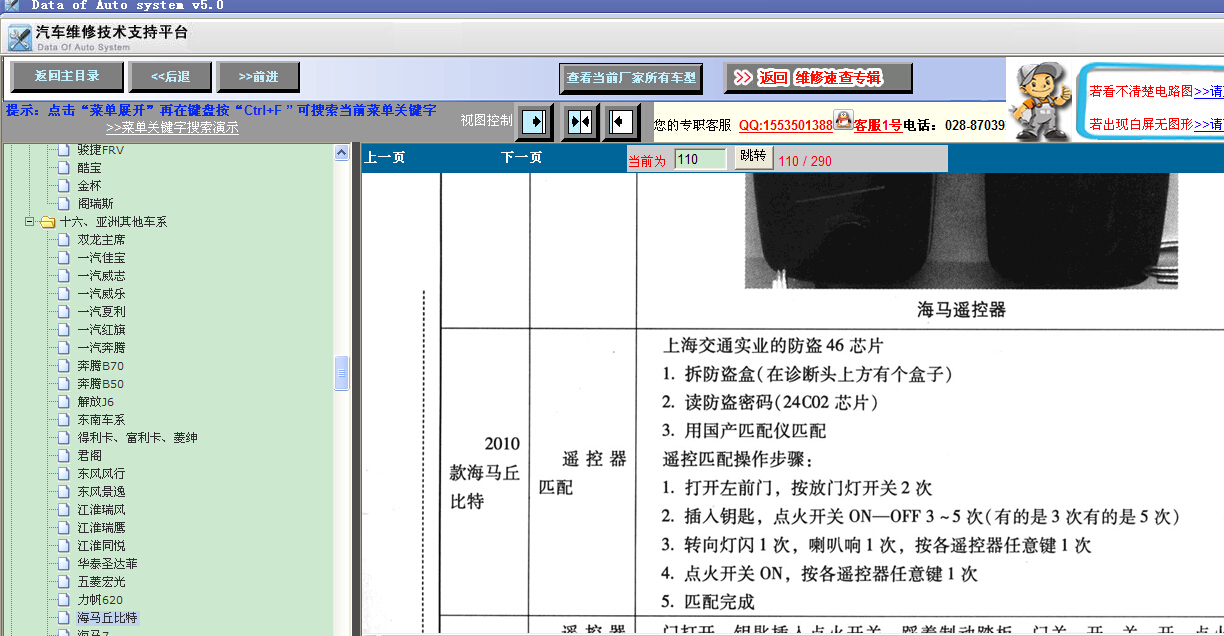Viewport: 1224px width, 636px height.
Task: Open the 一汽奔腾 tree item
Action: coord(101,348)
